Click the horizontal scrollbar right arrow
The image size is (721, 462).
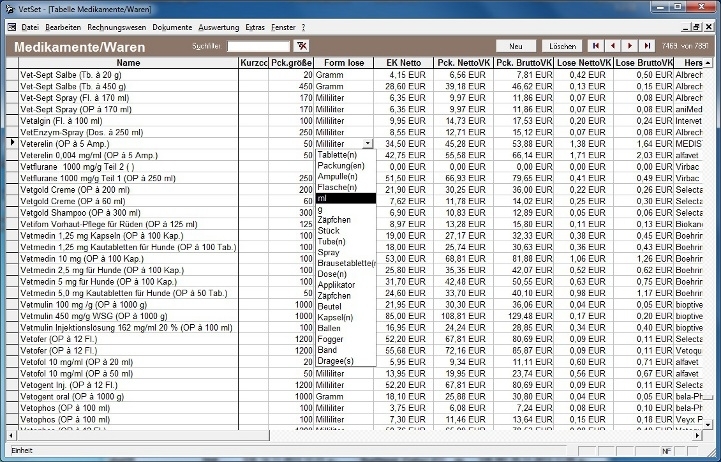tap(698, 435)
